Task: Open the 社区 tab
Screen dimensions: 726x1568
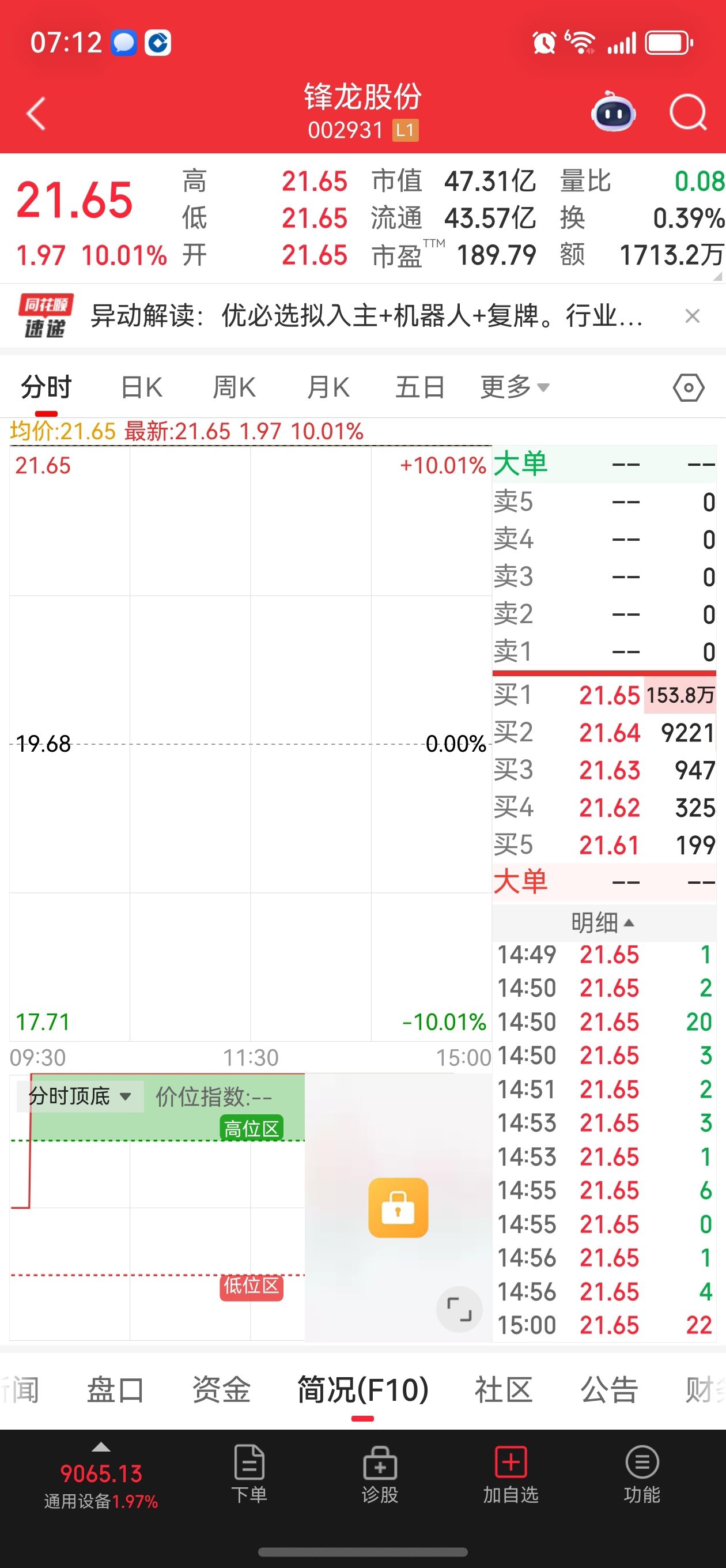Action: coord(503,1390)
